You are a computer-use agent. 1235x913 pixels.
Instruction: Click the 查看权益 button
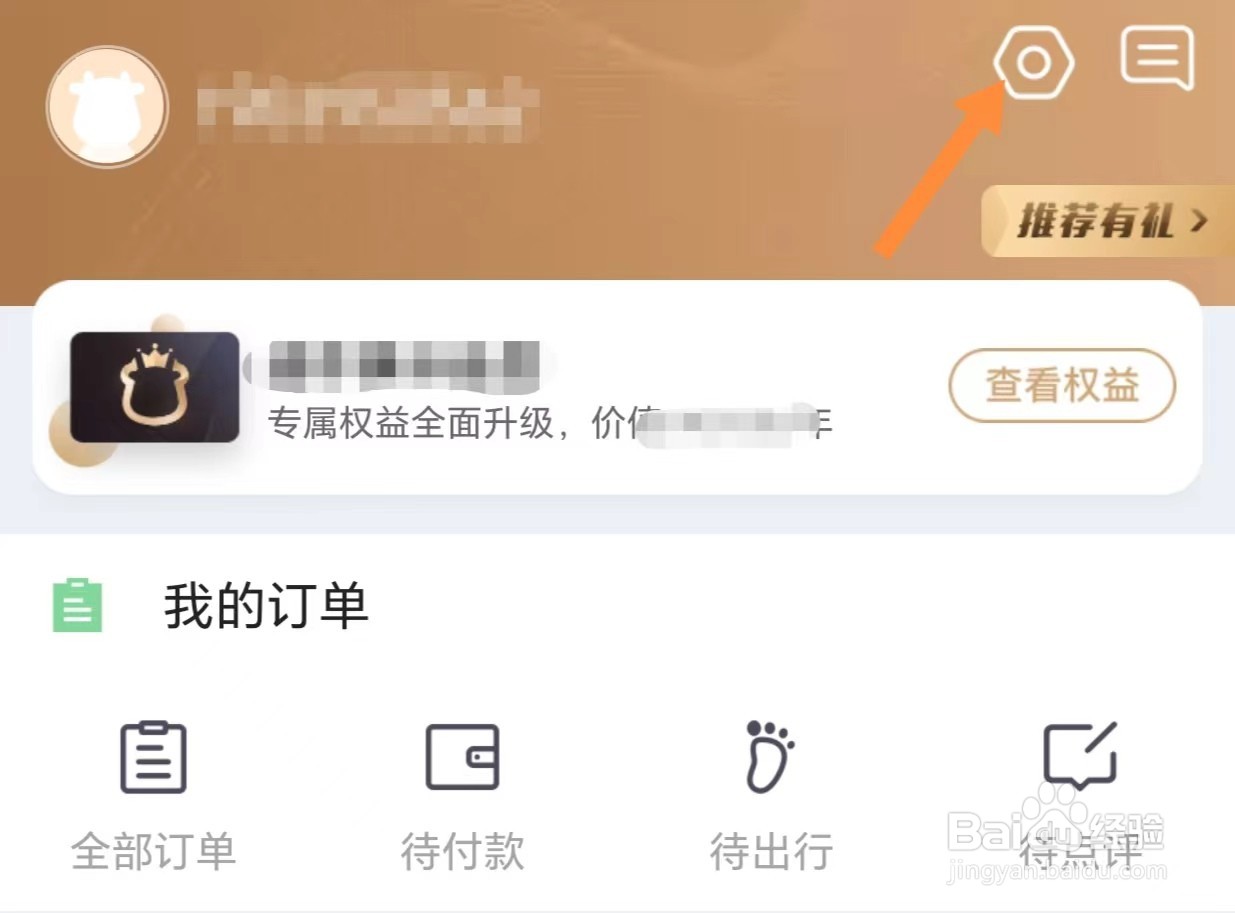point(1062,385)
